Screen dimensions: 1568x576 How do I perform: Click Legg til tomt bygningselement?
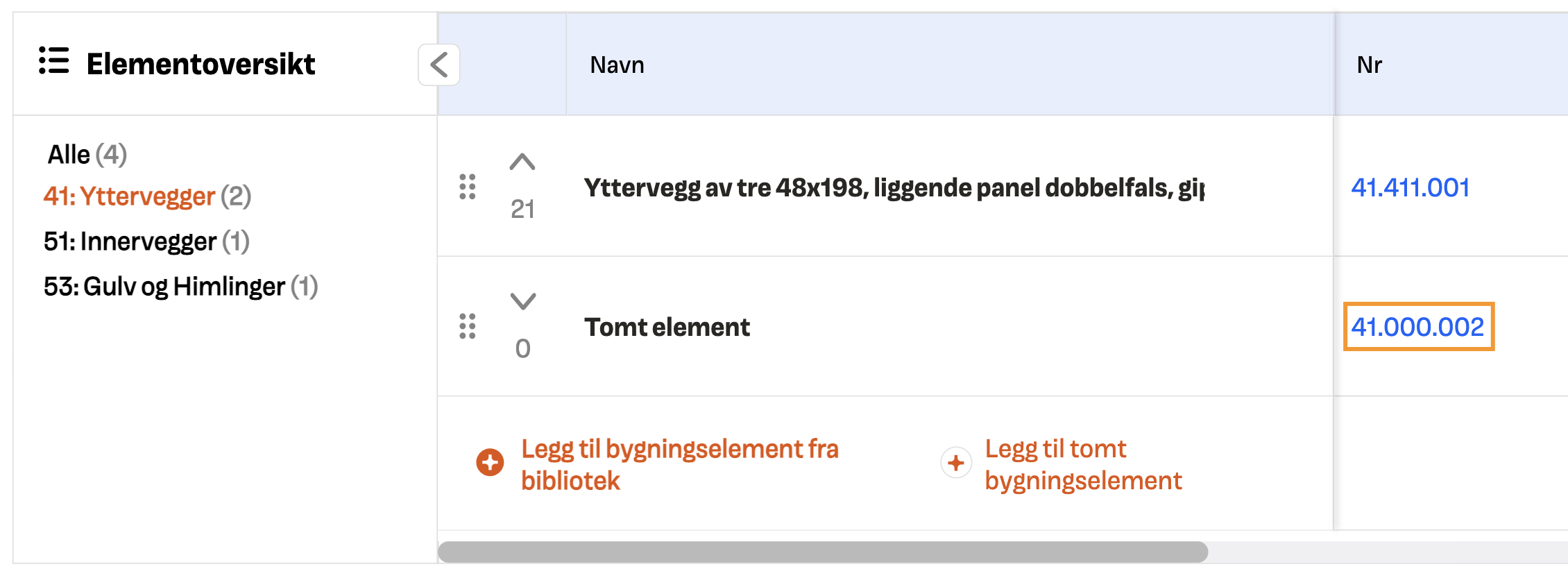[x=1083, y=464]
